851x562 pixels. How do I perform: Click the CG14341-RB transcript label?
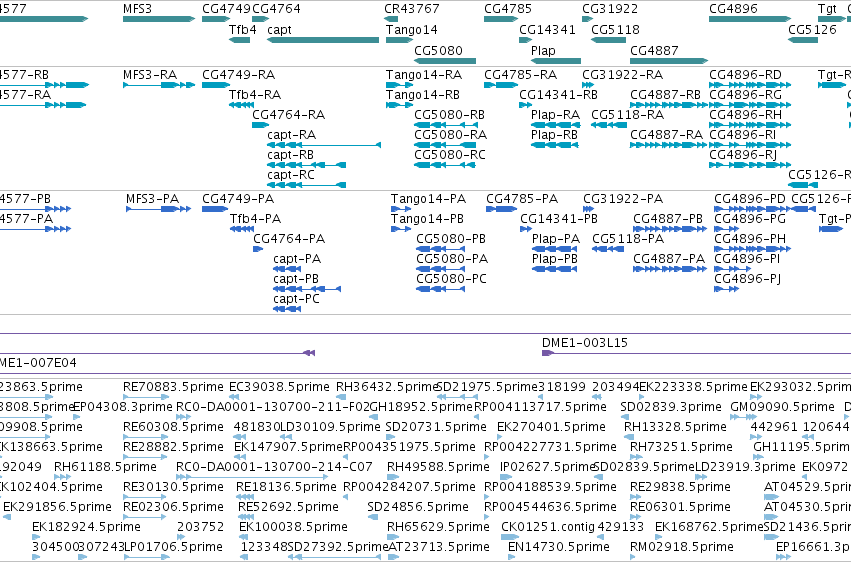click(x=558, y=94)
